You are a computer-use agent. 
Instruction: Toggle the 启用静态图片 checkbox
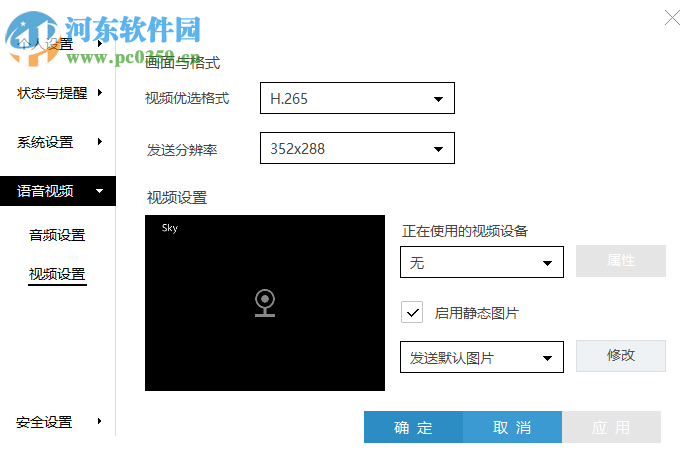tap(412, 313)
